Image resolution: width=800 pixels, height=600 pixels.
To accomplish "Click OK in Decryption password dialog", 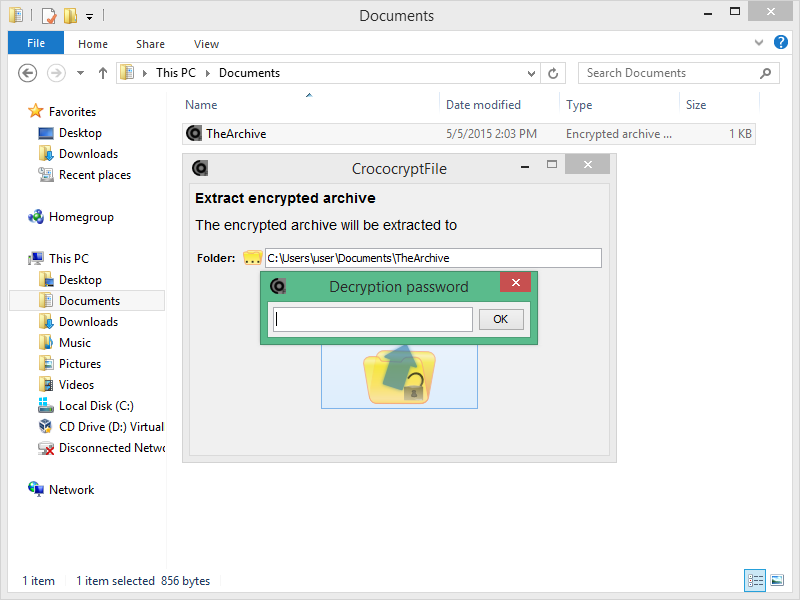I will click(501, 319).
